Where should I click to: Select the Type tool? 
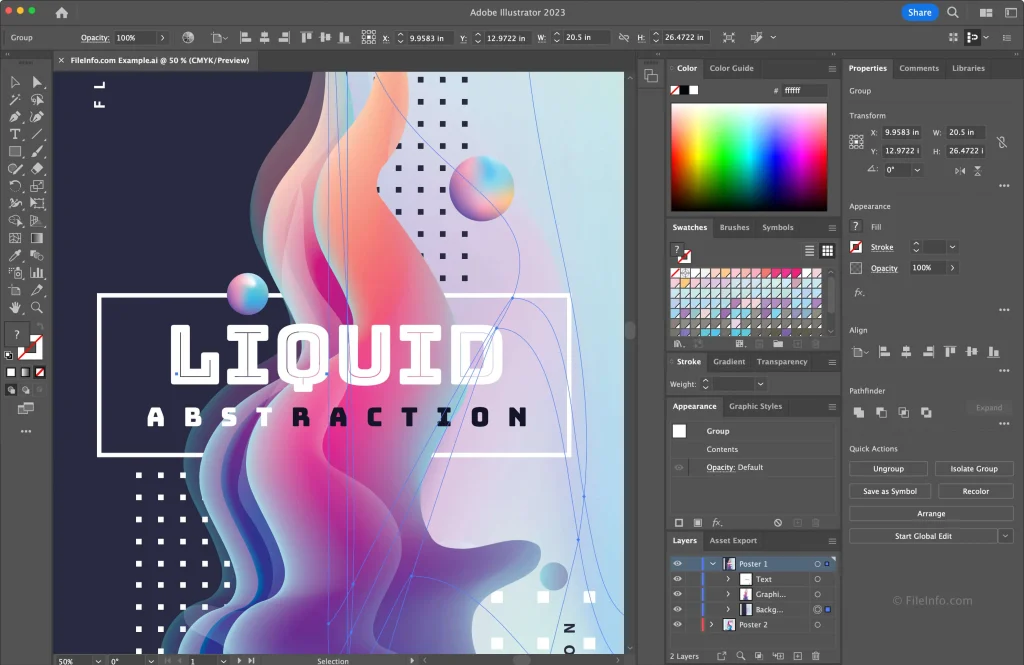click(x=15, y=134)
